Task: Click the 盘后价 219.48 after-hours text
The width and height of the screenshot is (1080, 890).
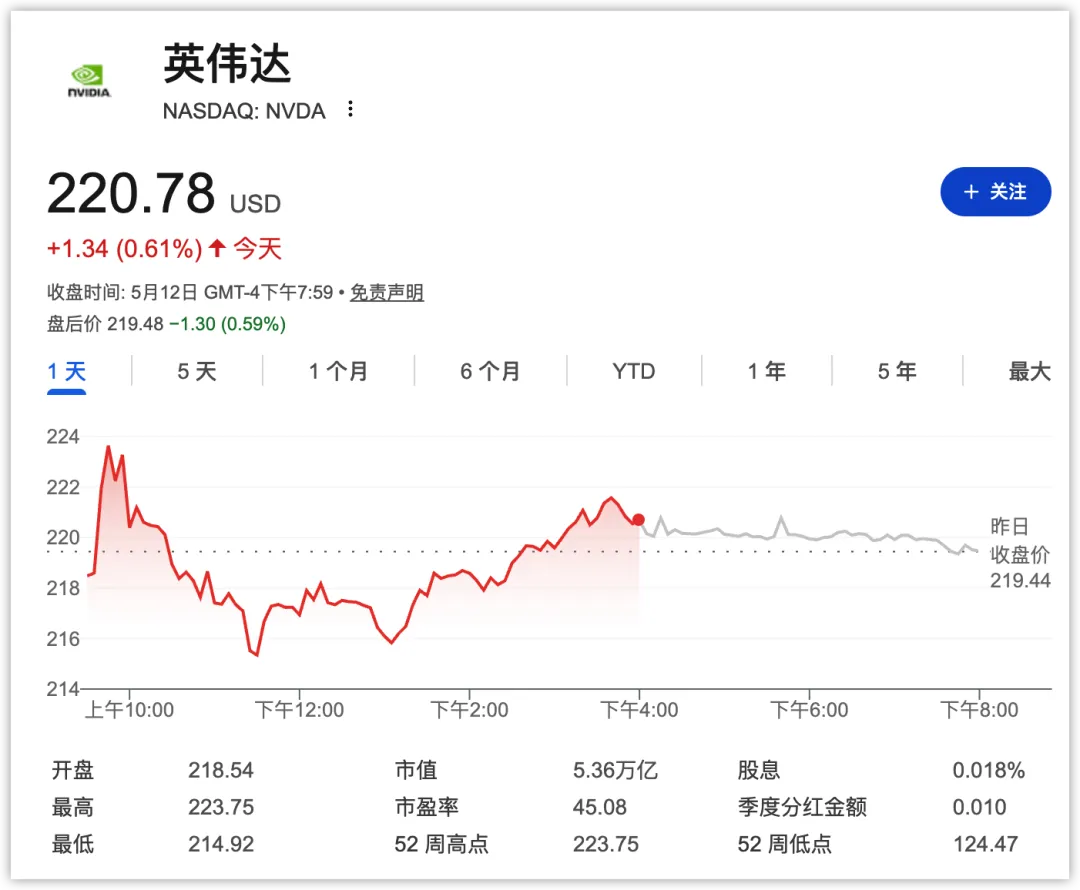Action: pyautogui.click(x=105, y=324)
